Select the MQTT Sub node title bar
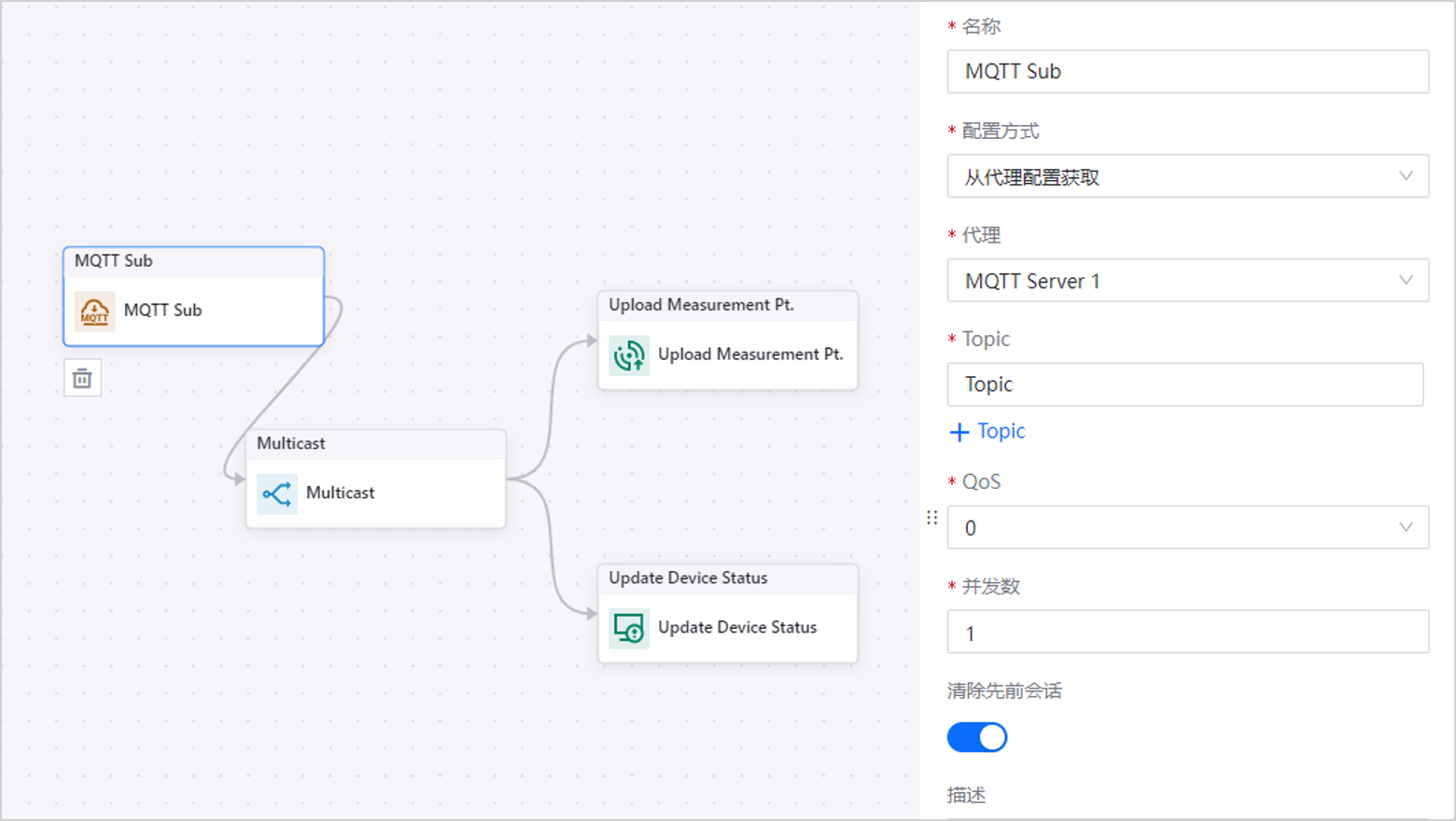This screenshot has width=1456, height=821. click(193, 261)
